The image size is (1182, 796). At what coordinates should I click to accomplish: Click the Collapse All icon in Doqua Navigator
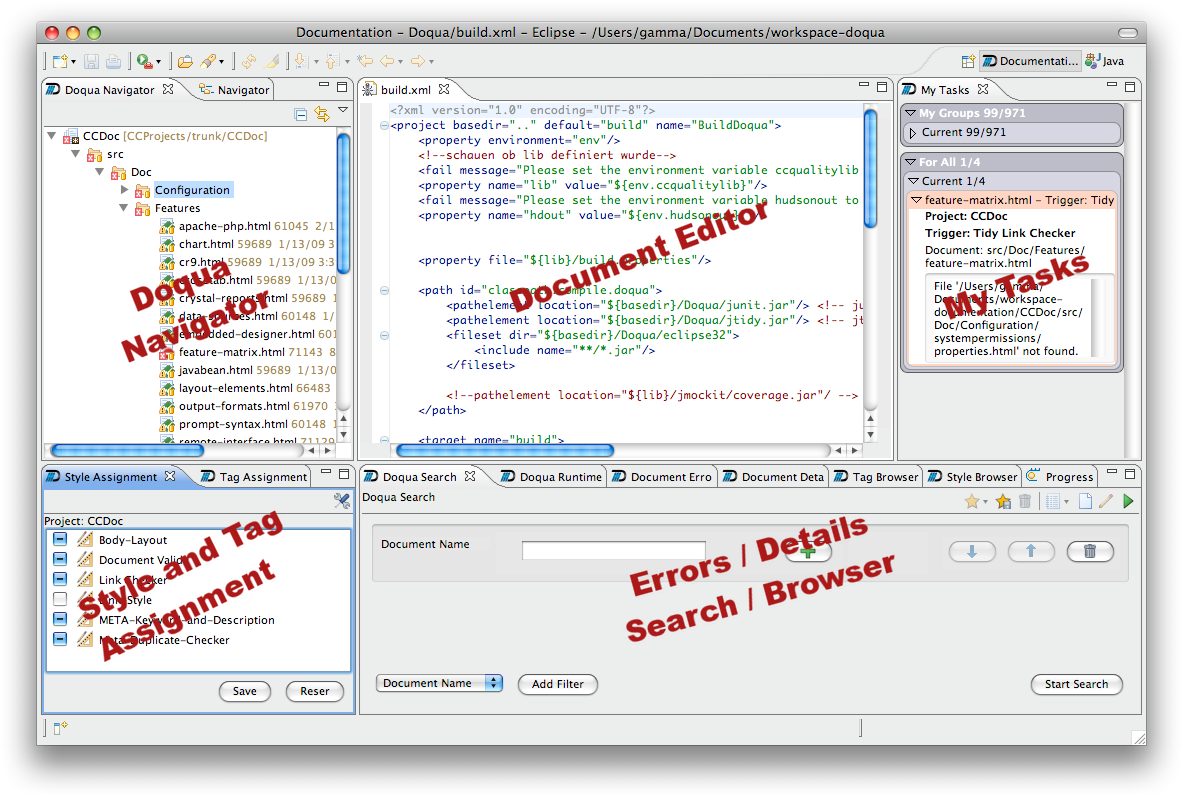[x=301, y=114]
